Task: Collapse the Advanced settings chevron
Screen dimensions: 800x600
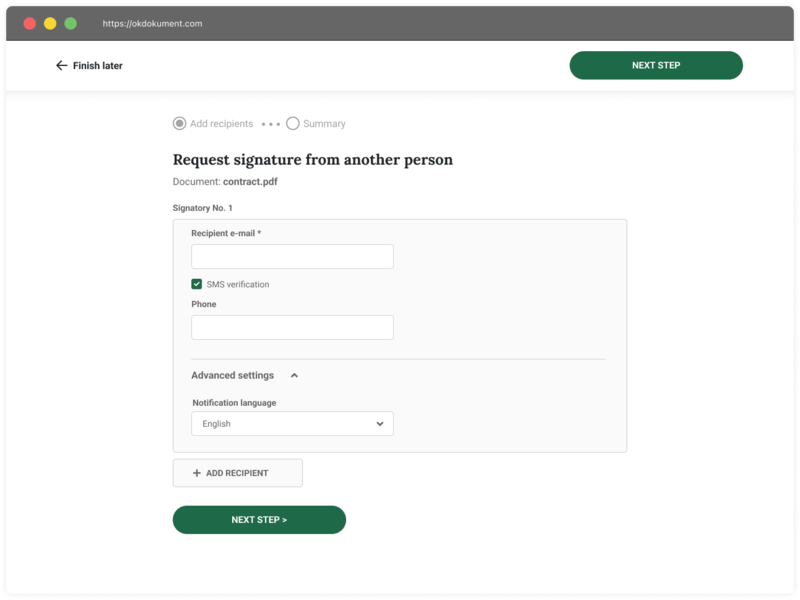Action: 294,376
